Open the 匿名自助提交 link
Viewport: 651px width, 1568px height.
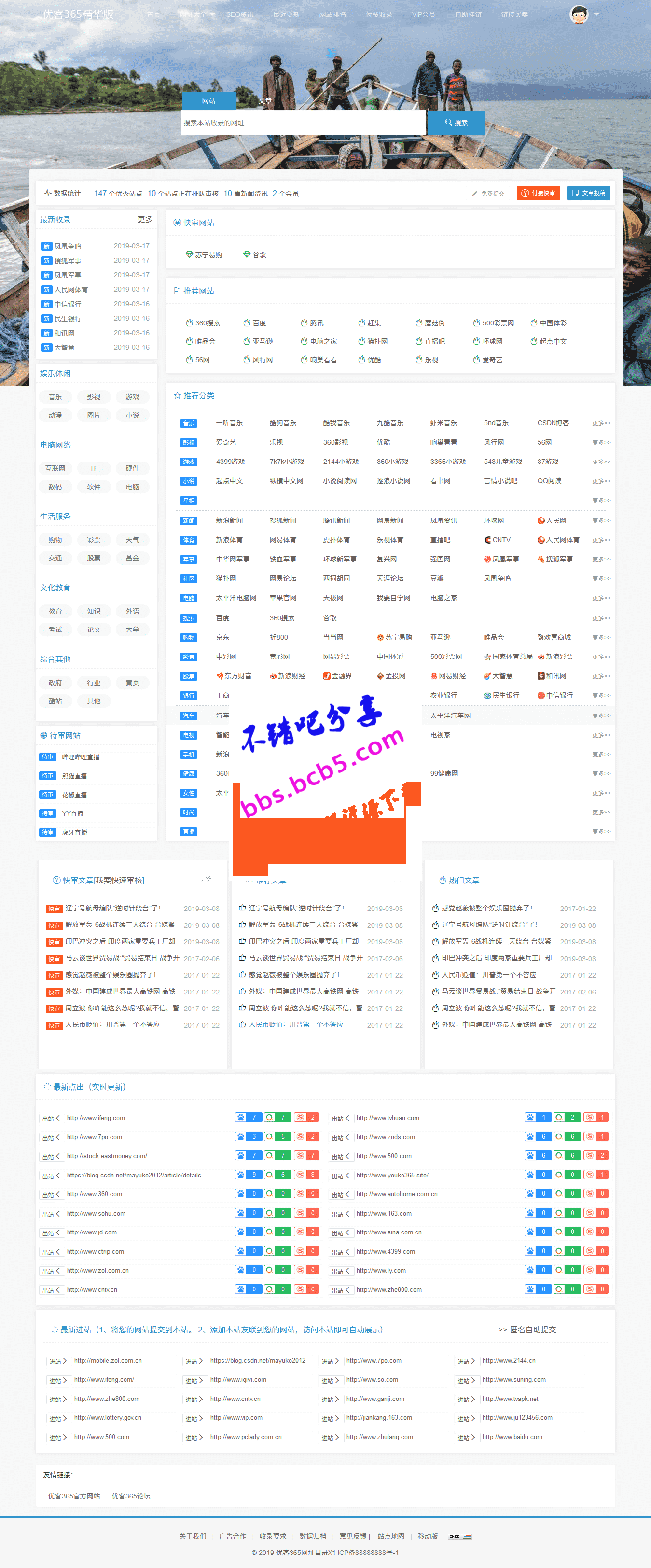[527, 1330]
